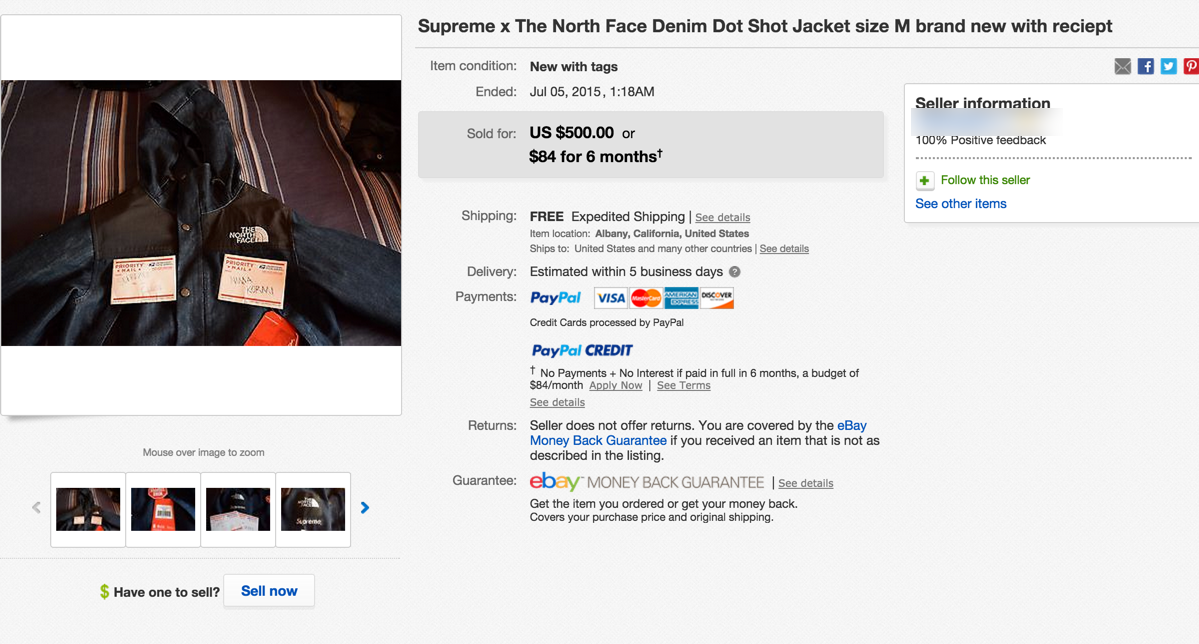Show previous thumbnails with left arrow
1199x644 pixels.
pos(36,508)
